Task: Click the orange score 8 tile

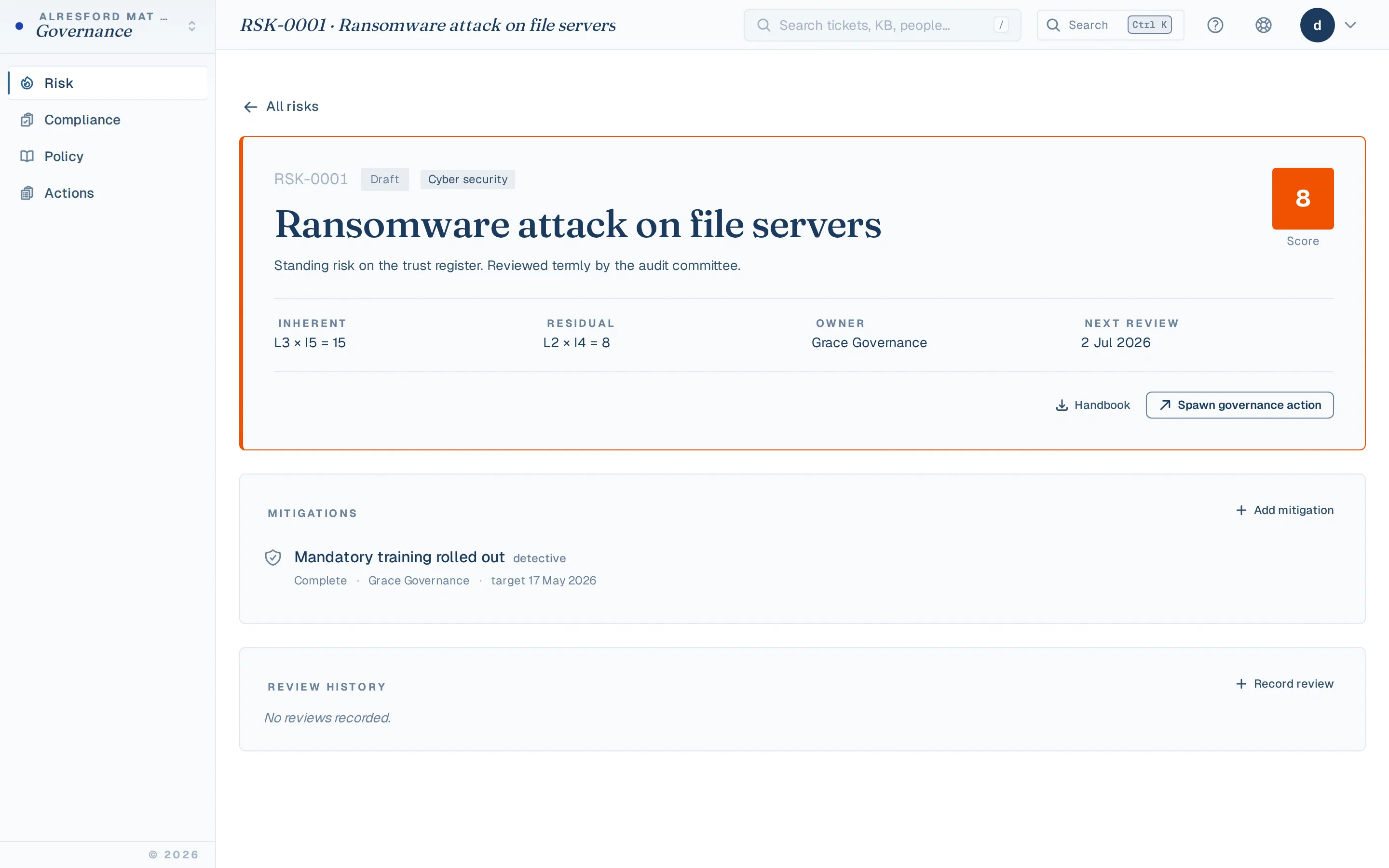Action: [1303, 199]
